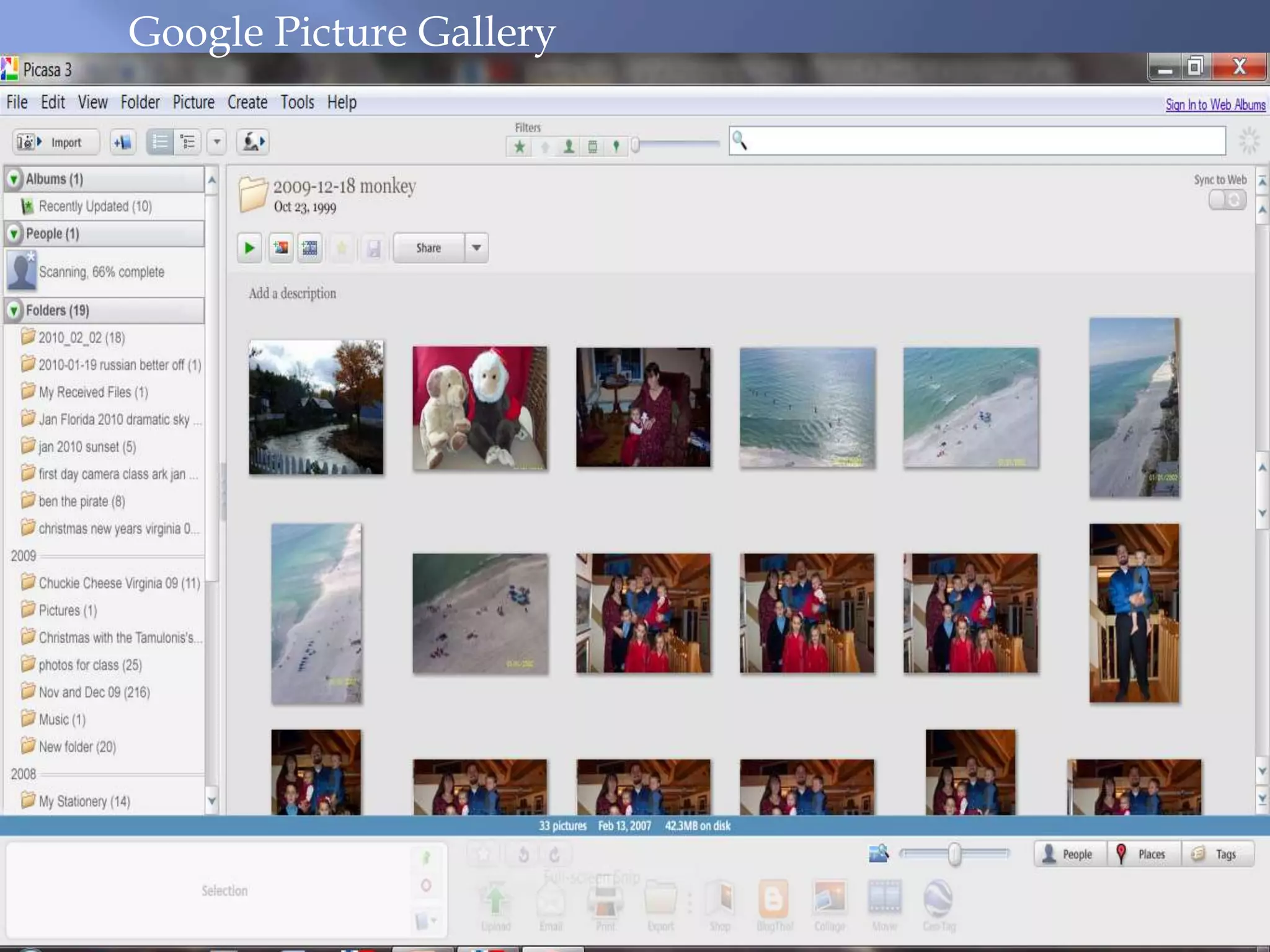Click the hold selected items pin icon
The height and width of the screenshot is (952, 1270).
pyautogui.click(x=426, y=858)
